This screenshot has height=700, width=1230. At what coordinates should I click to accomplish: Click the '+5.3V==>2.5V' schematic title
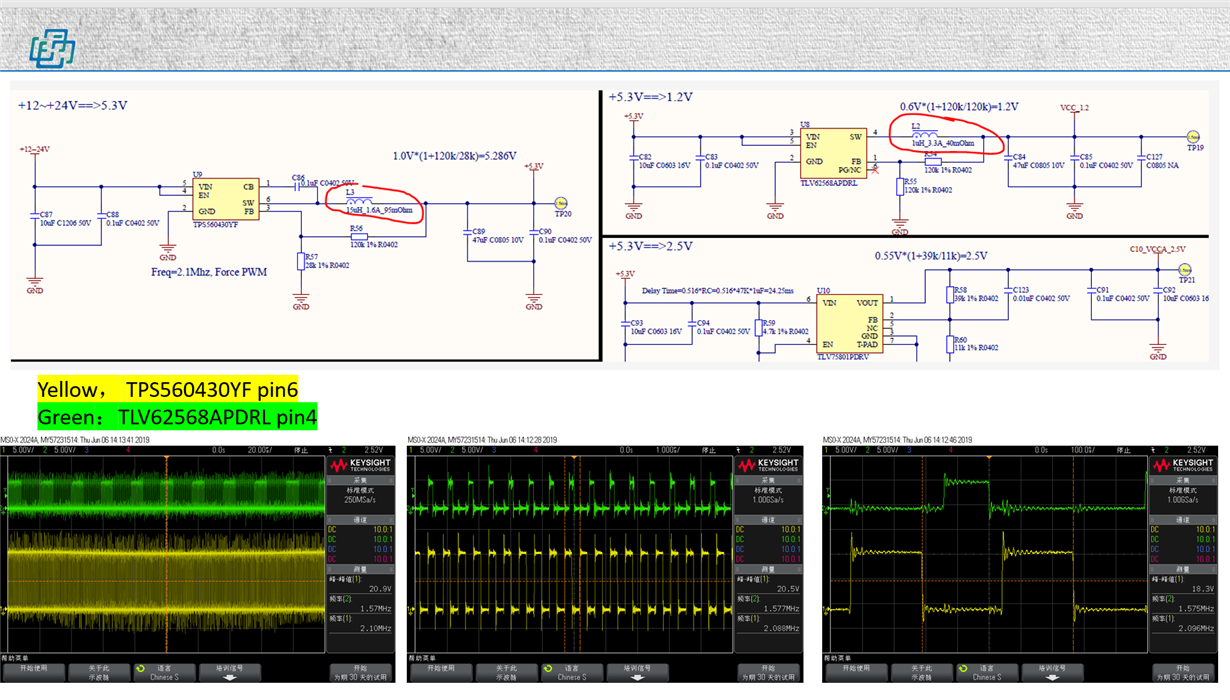[x=651, y=246]
